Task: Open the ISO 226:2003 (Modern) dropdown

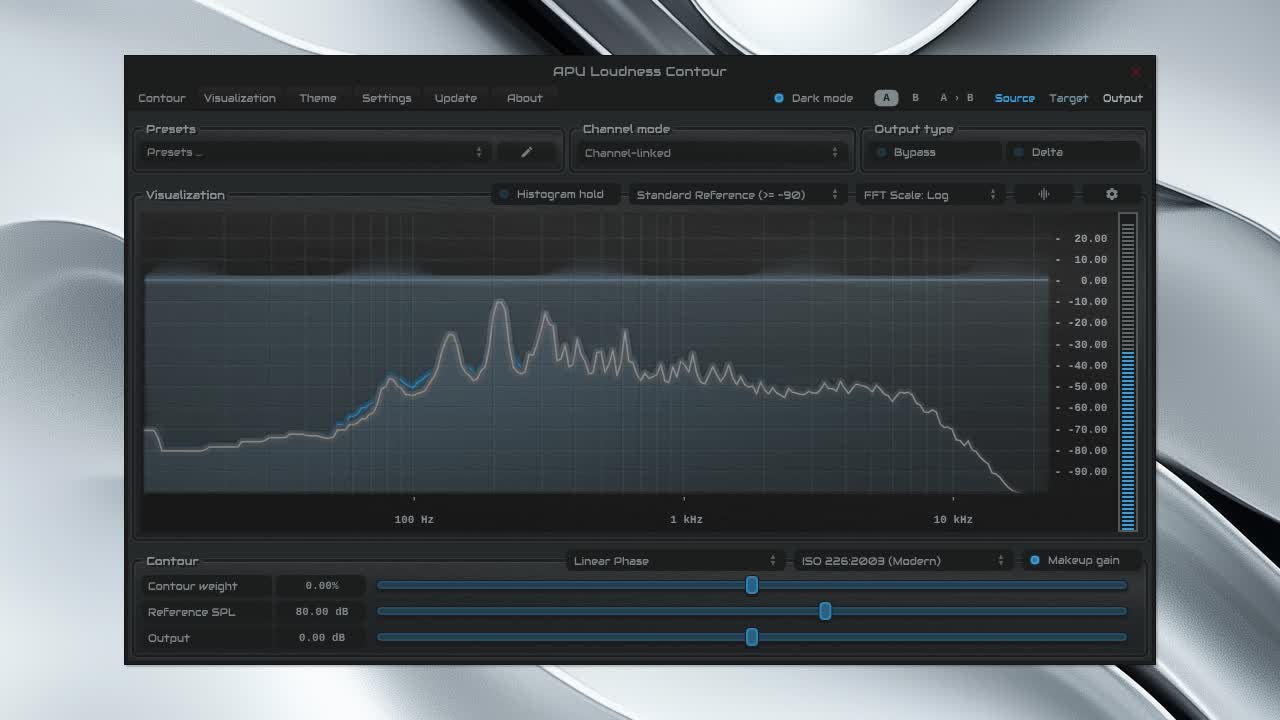Action: pyautogui.click(x=902, y=561)
